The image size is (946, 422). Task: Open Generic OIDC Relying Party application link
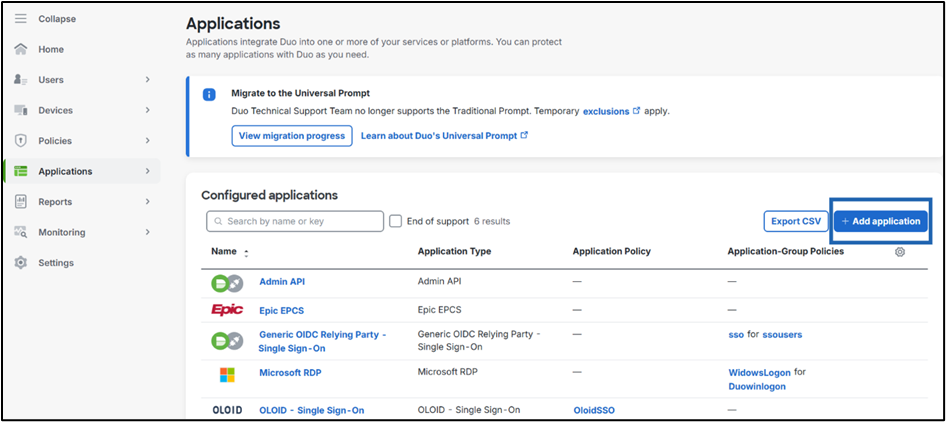point(322,341)
